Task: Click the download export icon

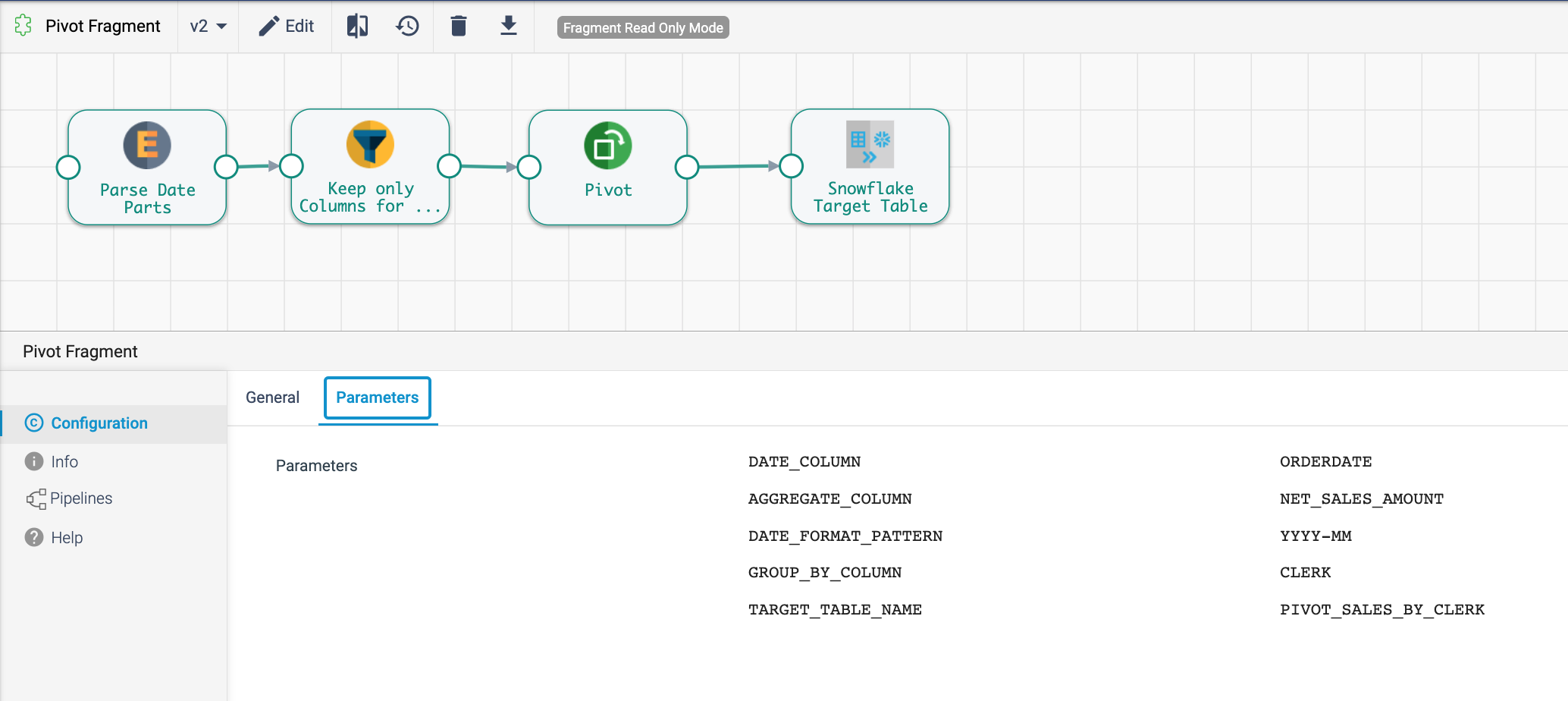Action: 509,27
